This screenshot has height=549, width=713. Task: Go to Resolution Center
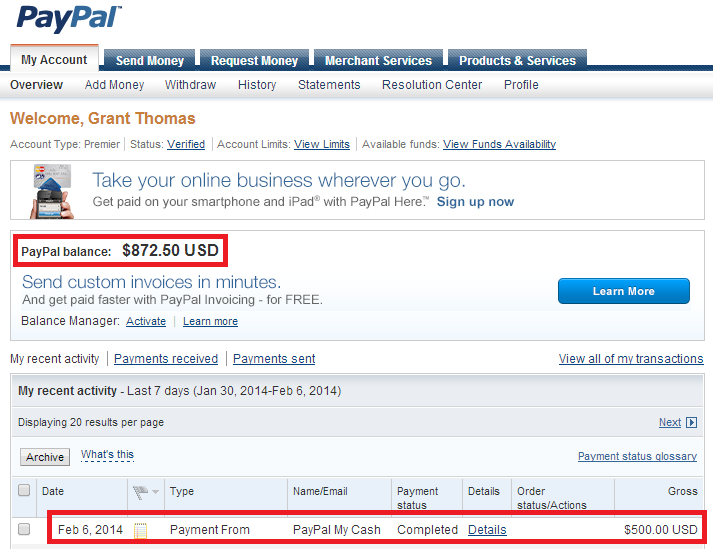pyautogui.click(x=432, y=85)
